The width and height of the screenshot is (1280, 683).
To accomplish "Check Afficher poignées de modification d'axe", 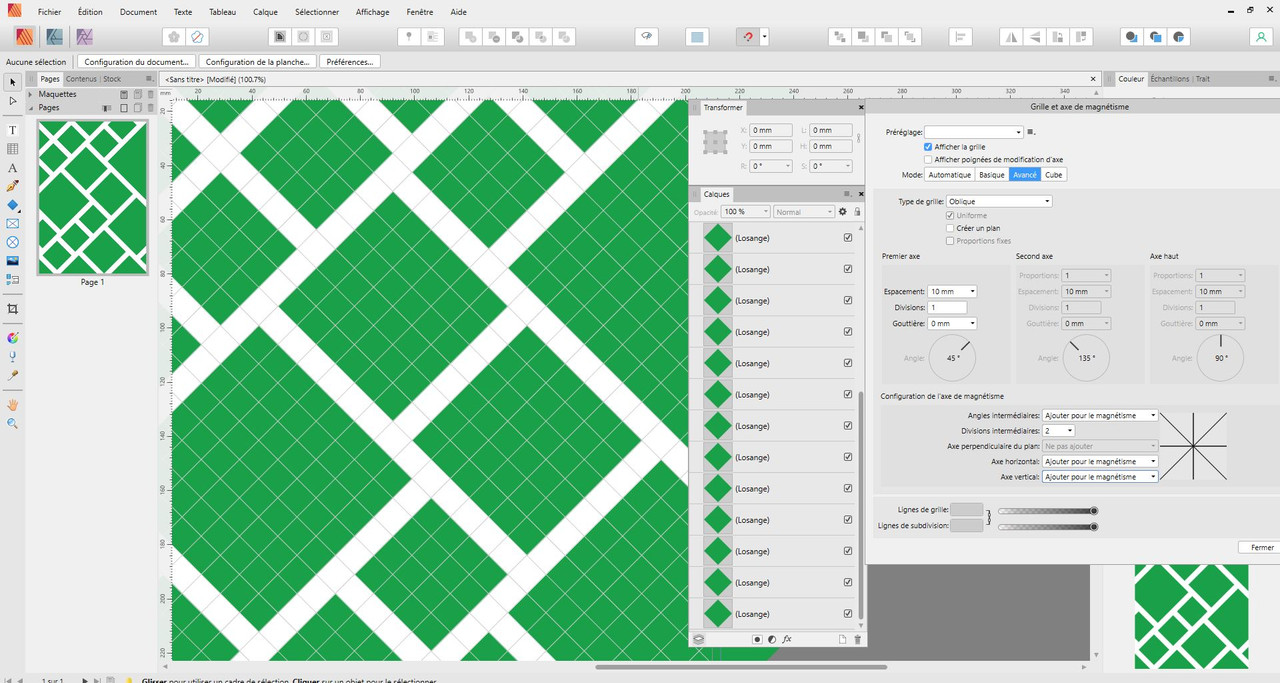I will 928,159.
